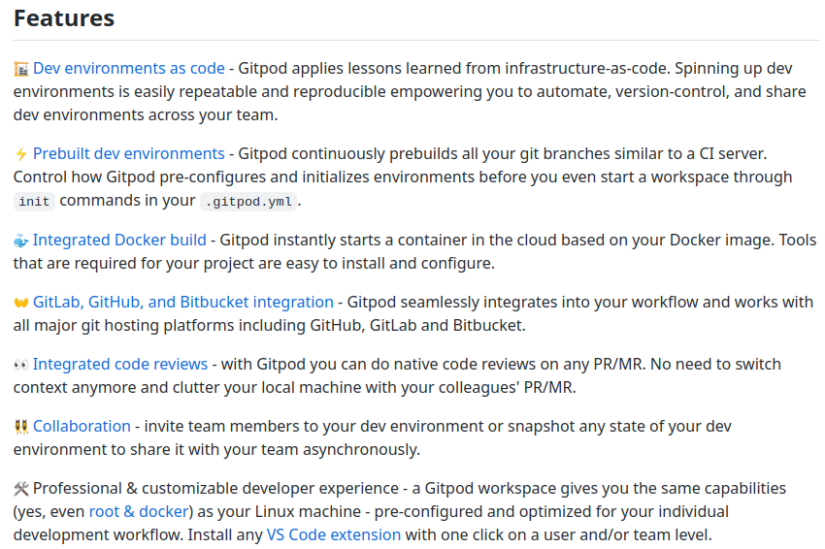The width and height of the screenshot is (825, 549).
Task: Open the Dev environments as code link
Action: click(129, 68)
